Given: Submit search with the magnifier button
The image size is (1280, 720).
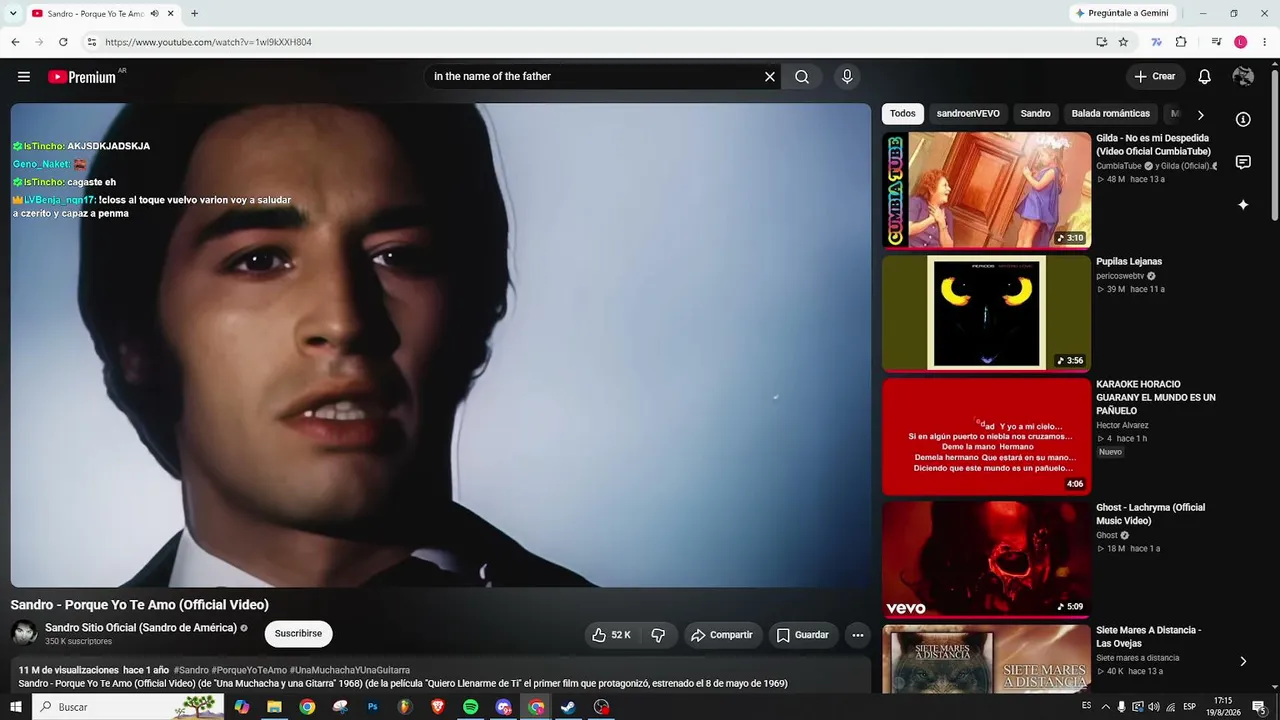Looking at the screenshot, I should [802, 77].
